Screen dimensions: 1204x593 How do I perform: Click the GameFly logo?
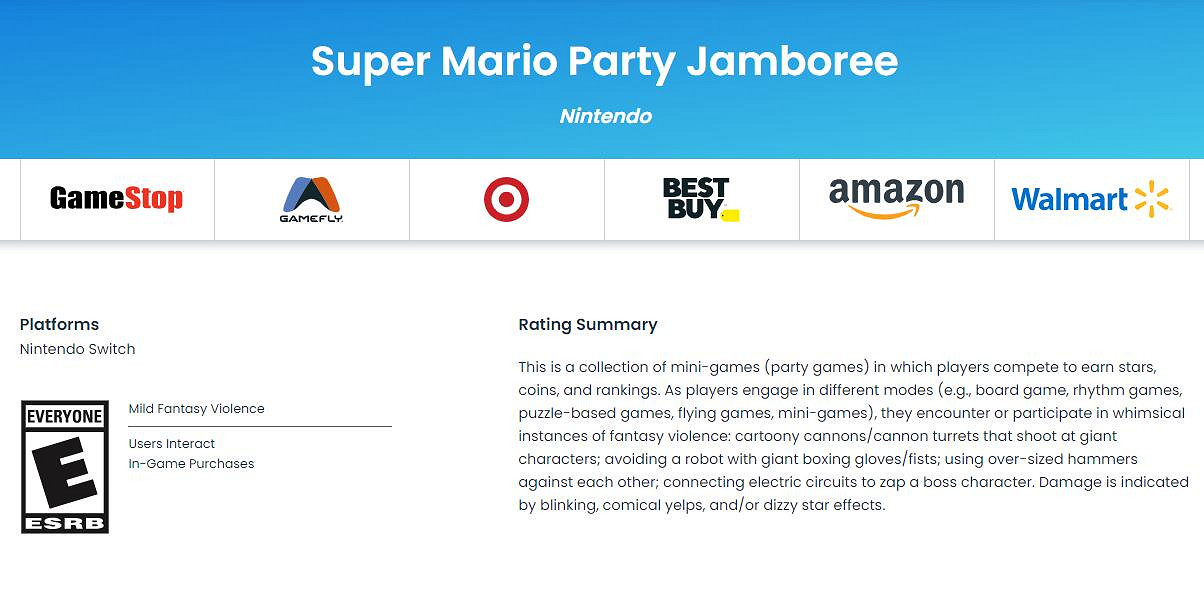point(312,199)
